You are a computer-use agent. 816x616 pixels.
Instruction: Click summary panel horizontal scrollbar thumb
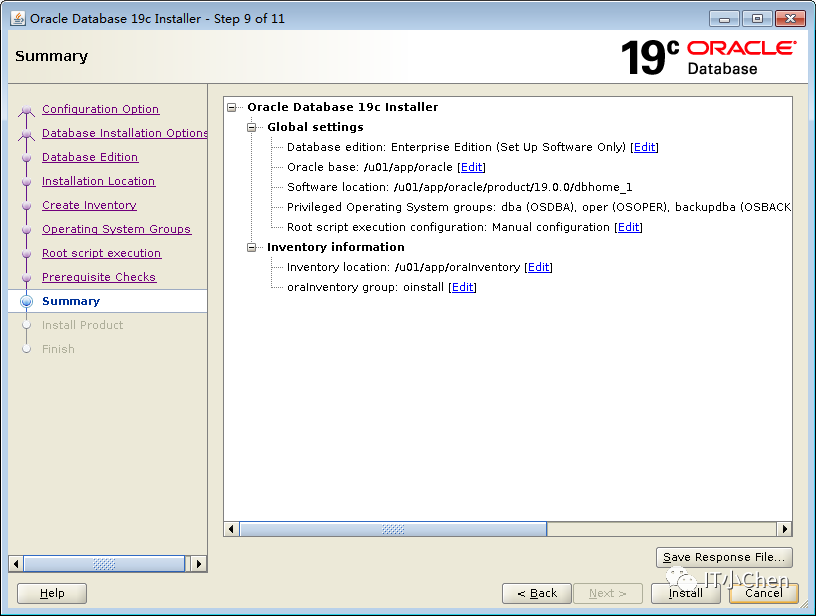click(393, 529)
